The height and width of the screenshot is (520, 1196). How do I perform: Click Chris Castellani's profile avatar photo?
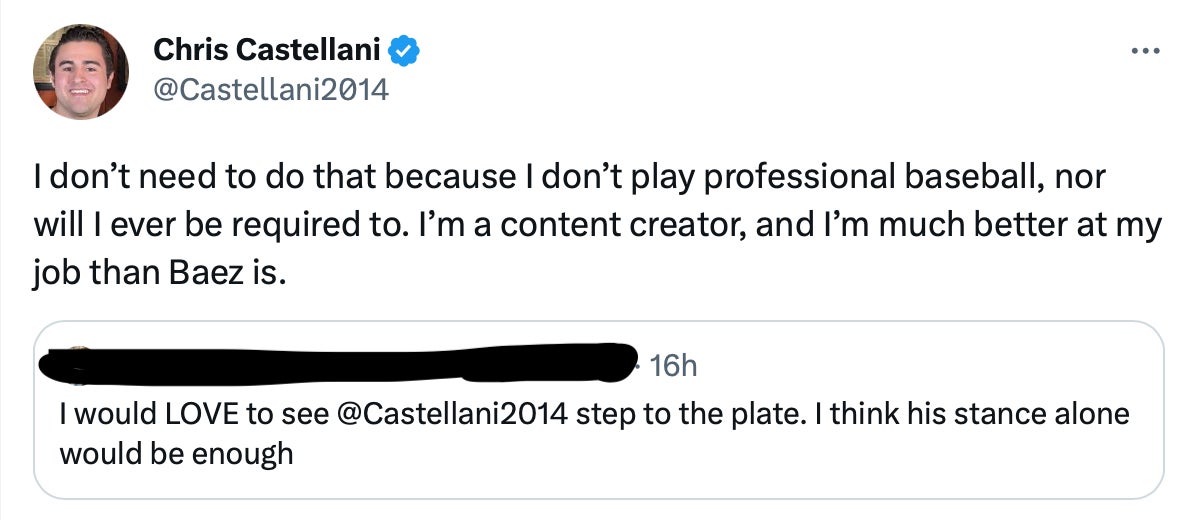pyautogui.click(x=81, y=71)
